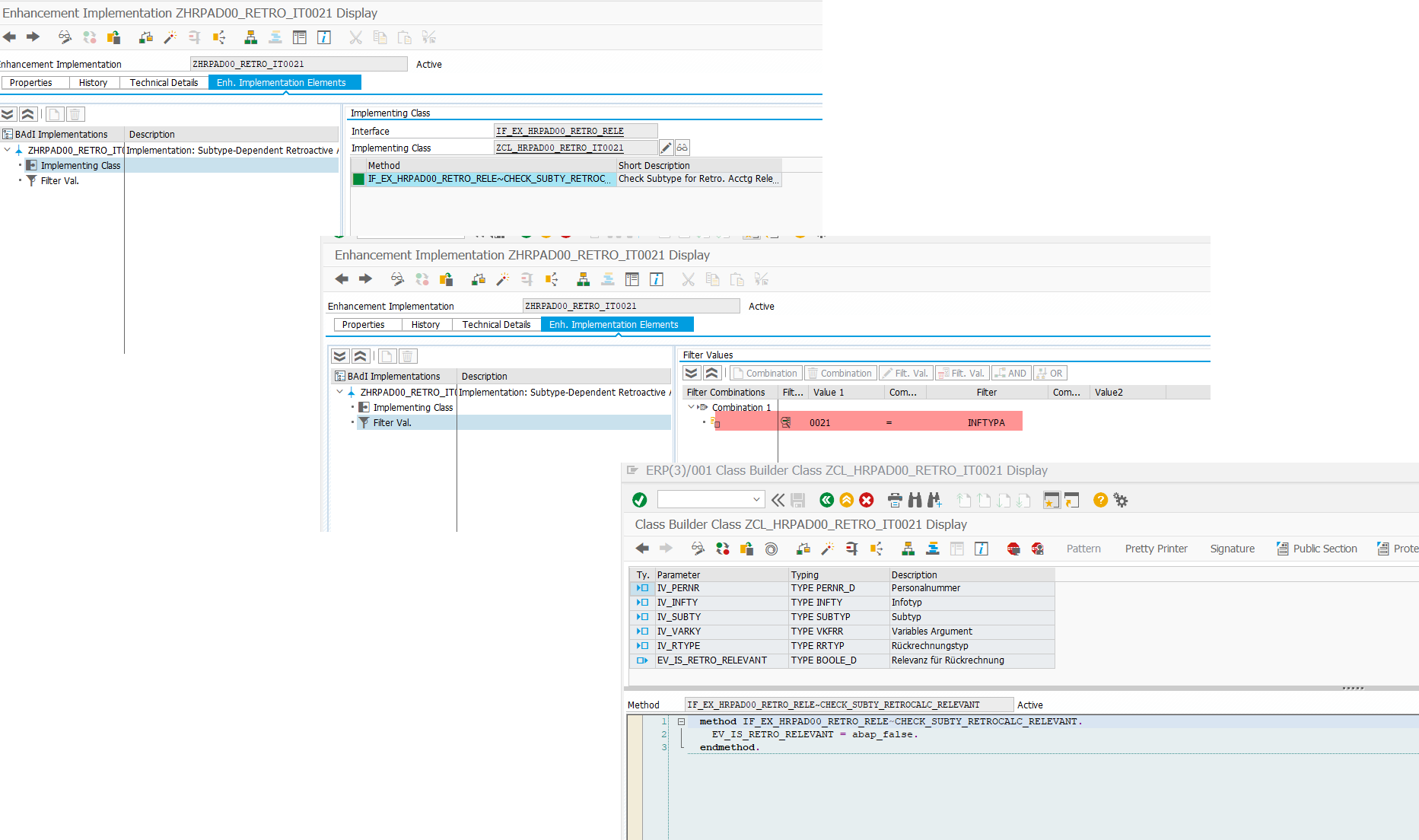Open Find with the binoculars icon
The image size is (1419, 840).
[x=915, y=500]
